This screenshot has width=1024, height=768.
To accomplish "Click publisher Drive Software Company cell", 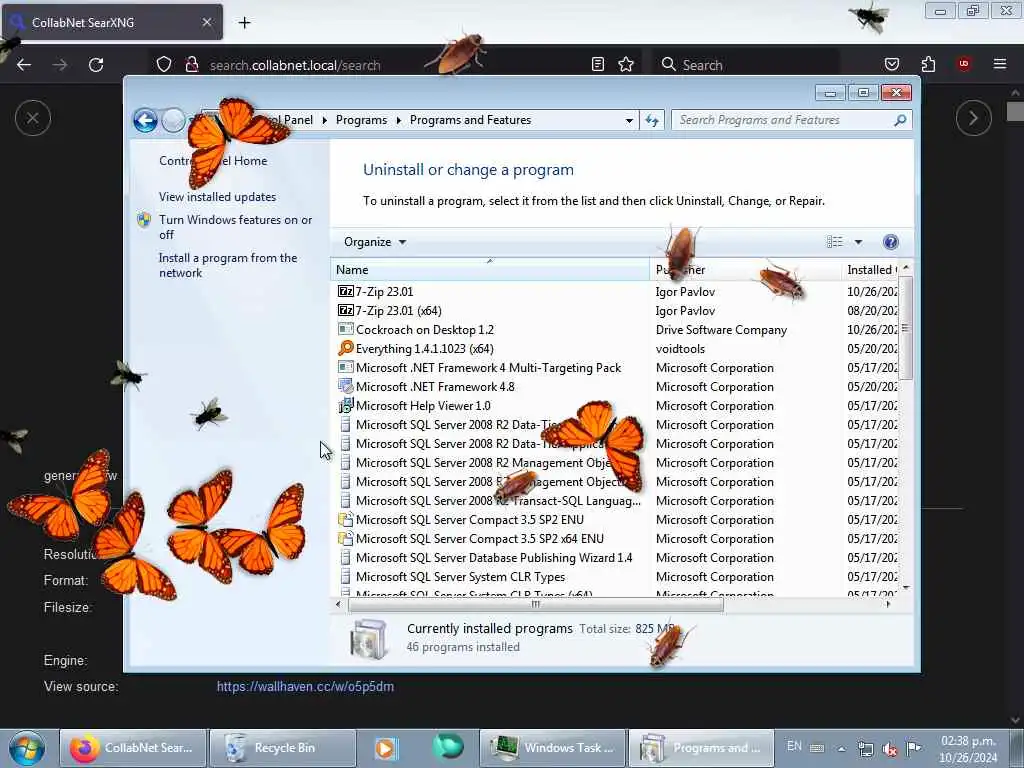I will coord(721,330).
